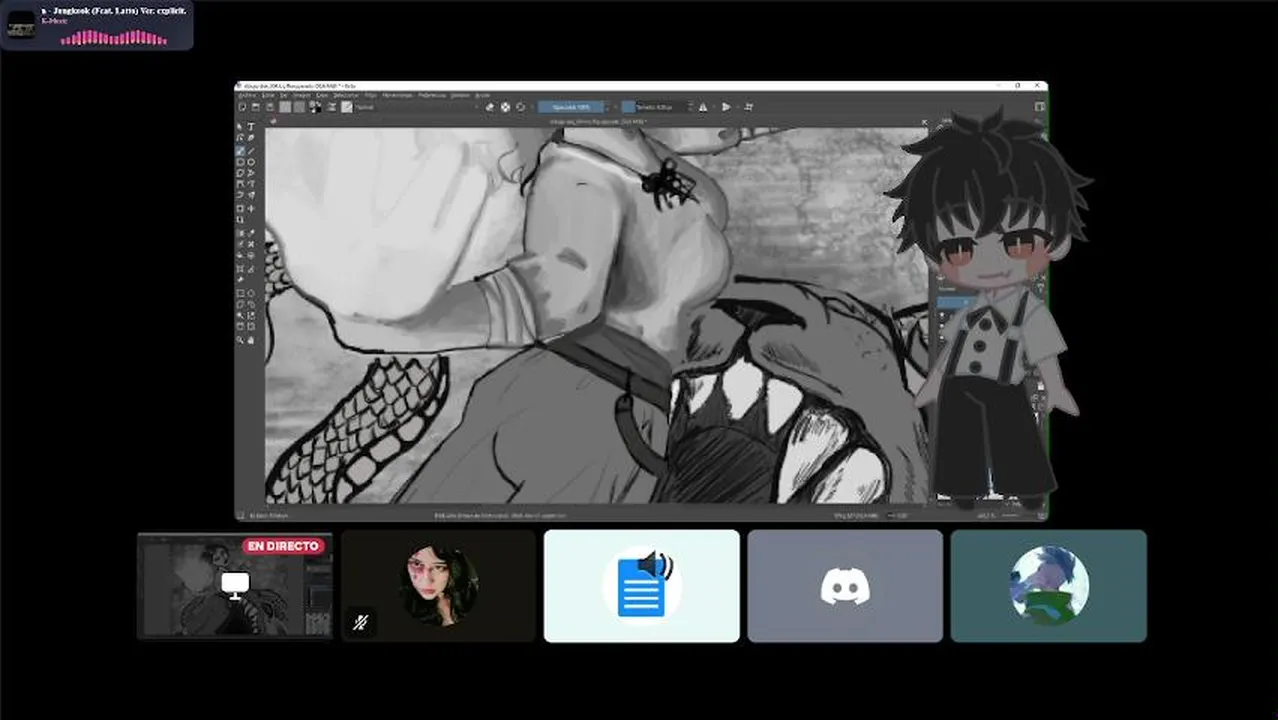Open the Archivo menu
The height and width of the screenshot is (720, 1278).
246,95
